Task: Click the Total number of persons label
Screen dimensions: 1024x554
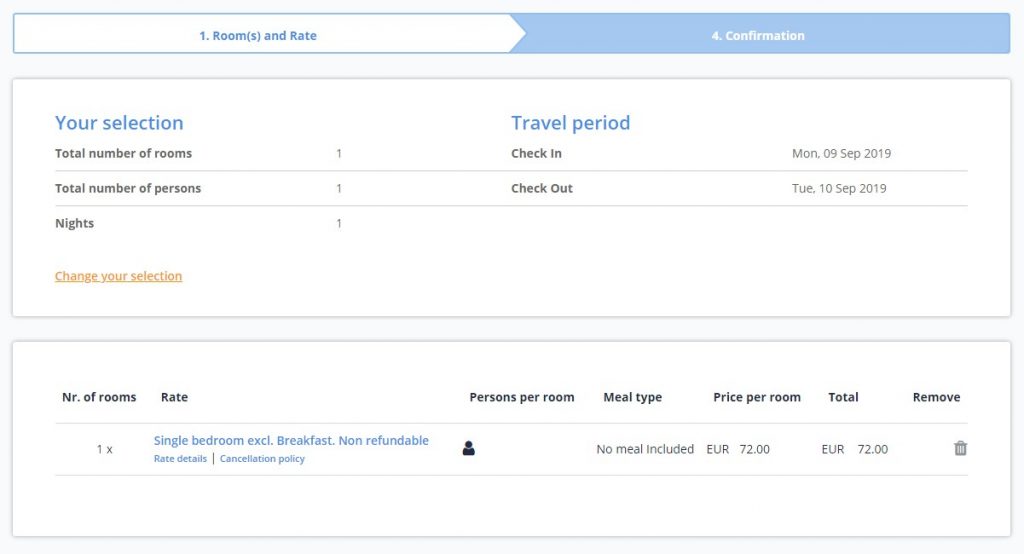Action: pos(128,188)
